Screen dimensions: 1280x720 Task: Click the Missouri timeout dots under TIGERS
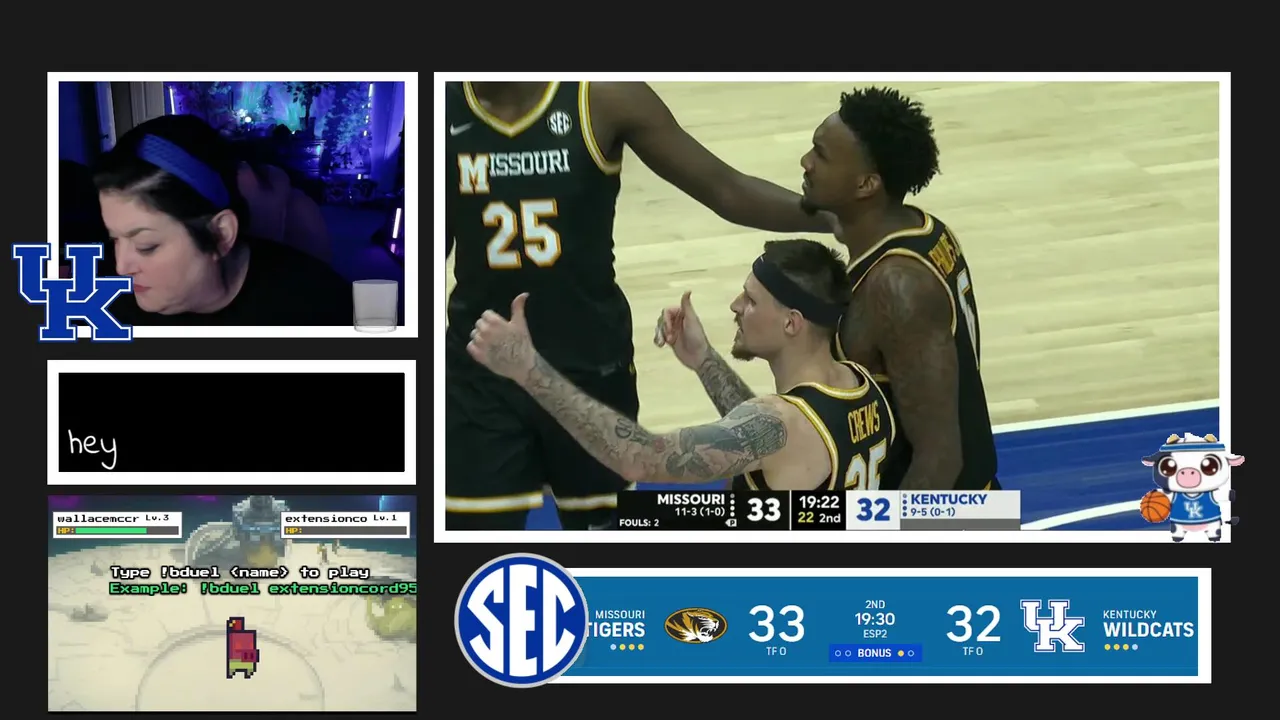coord(626,647)
